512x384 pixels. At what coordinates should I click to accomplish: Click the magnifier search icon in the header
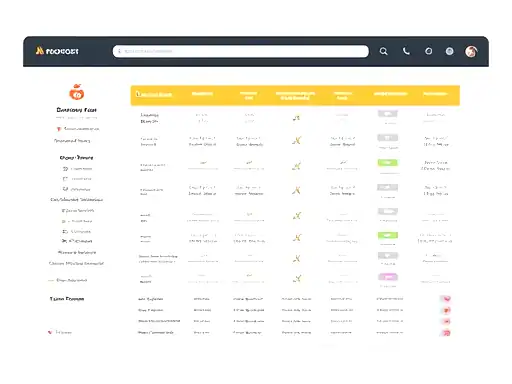point(383,51)
